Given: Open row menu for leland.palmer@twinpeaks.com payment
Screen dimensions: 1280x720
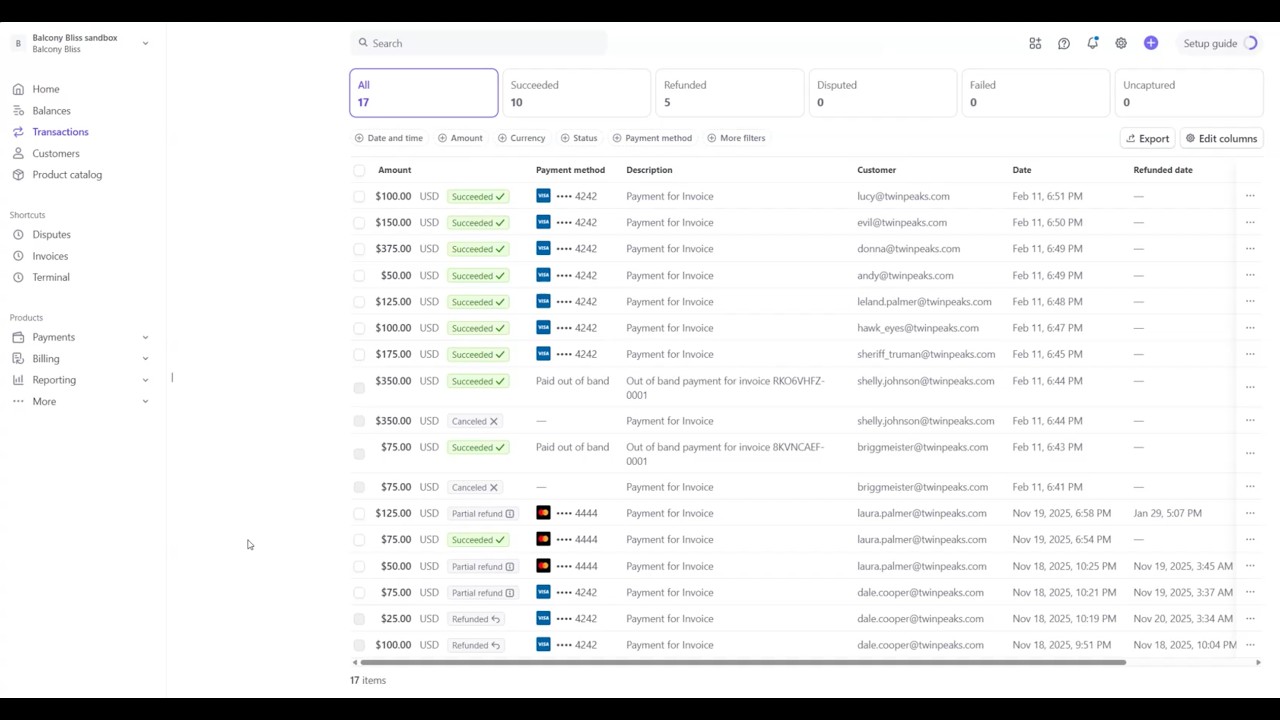Looking at the screenshot, I should tap(1250, 301).
